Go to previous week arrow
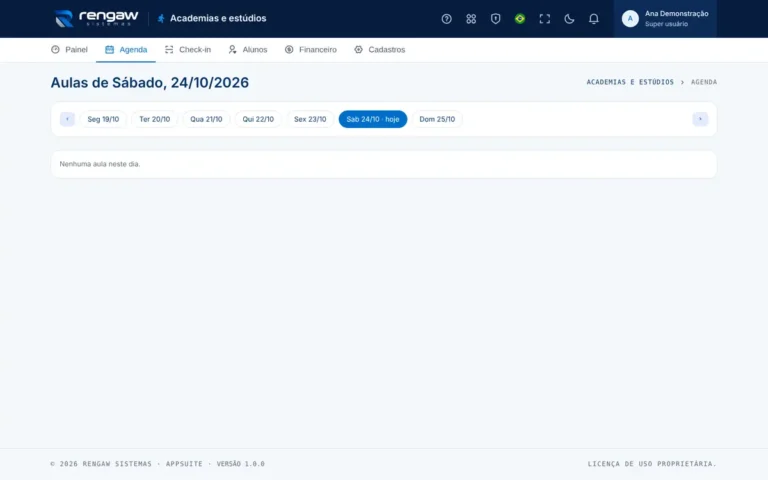 point(67,119)
